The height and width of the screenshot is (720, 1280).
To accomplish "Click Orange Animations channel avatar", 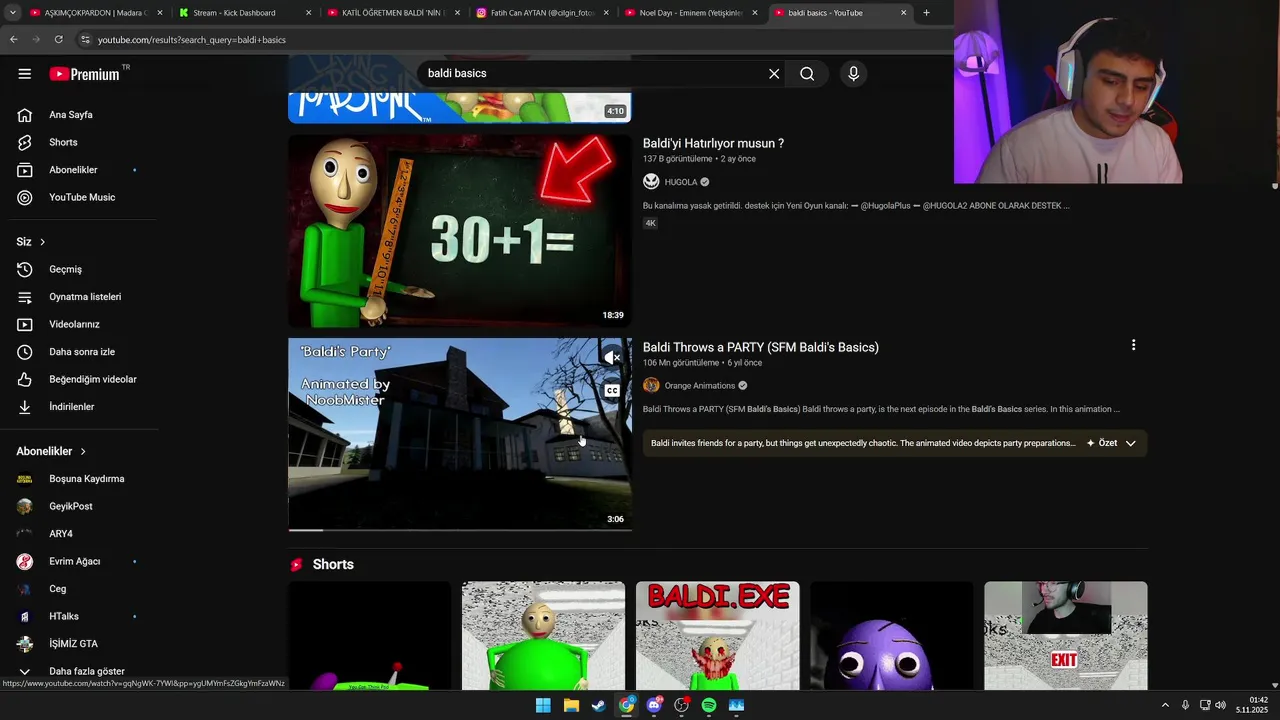I will 651,386.
